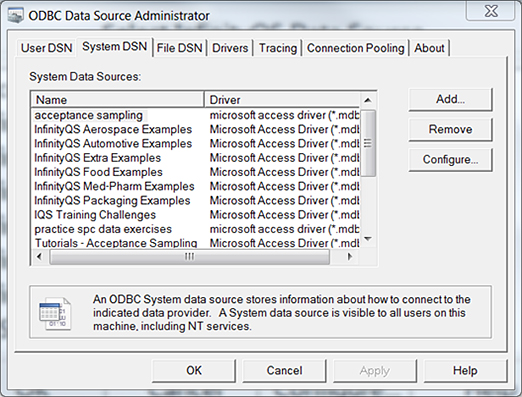Open the About tab
Image resolution: width=522 pixels, height=397 pixels.
[x=429, y=48]
